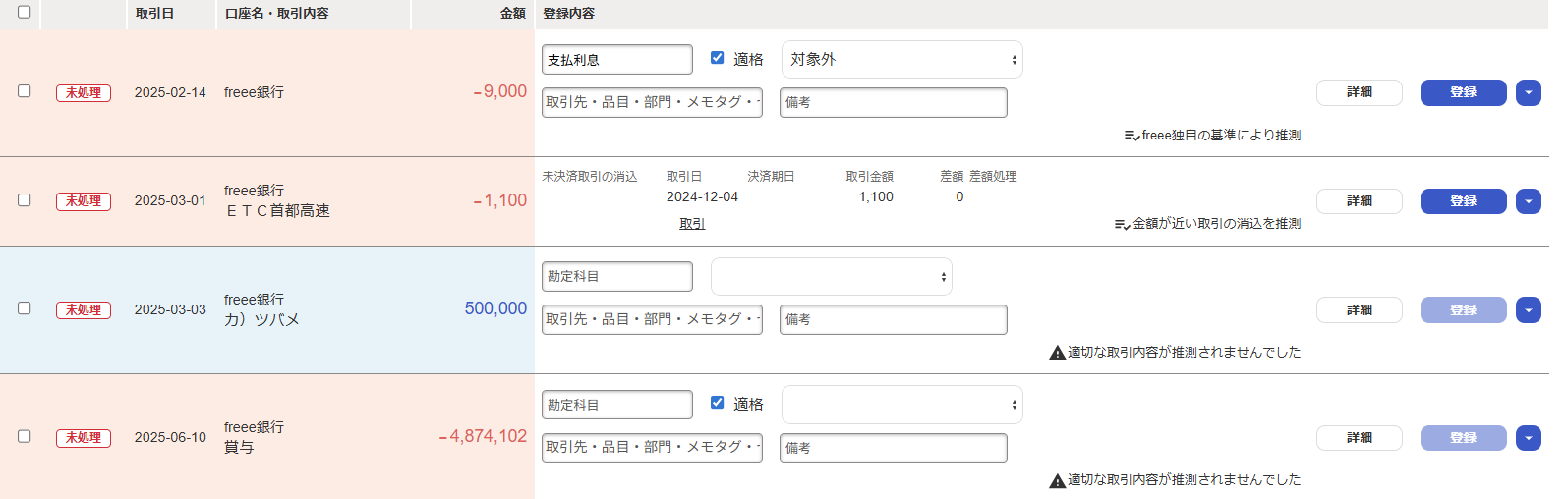1568x499 pixels.
Task: Click the blue arrow button in 賞与 row
Action: [1528, 438]
